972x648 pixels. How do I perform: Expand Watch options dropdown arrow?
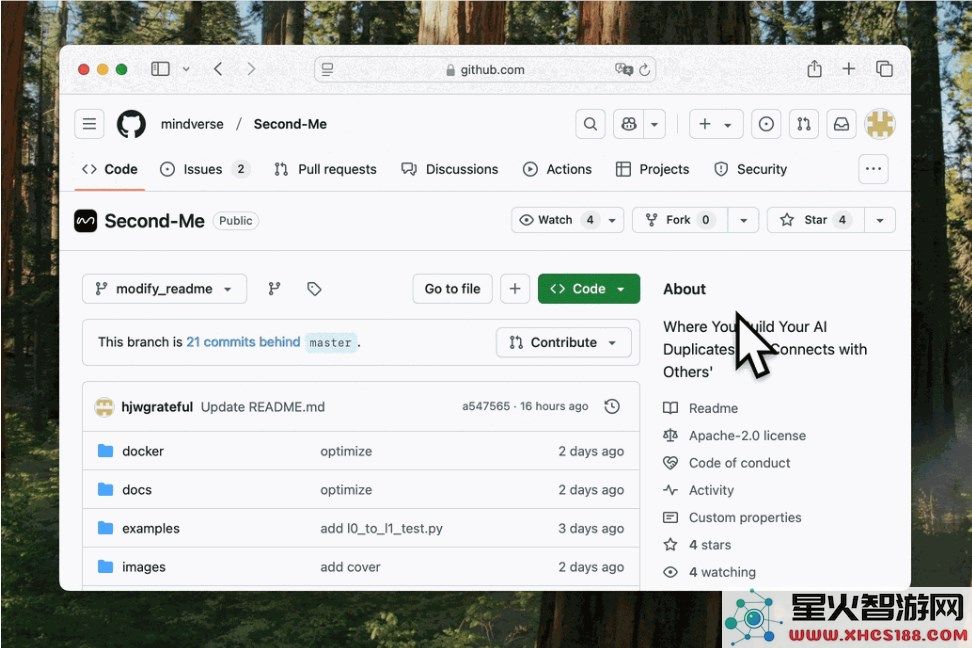coord(612,220)
